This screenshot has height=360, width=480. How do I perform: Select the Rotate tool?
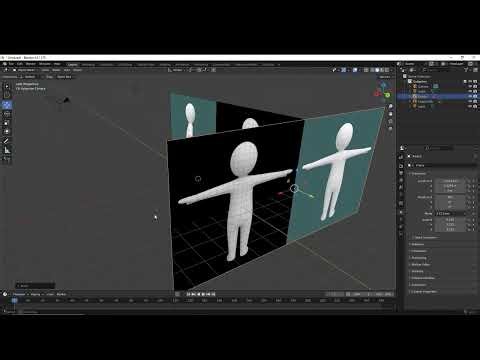[x=7, y=114]
